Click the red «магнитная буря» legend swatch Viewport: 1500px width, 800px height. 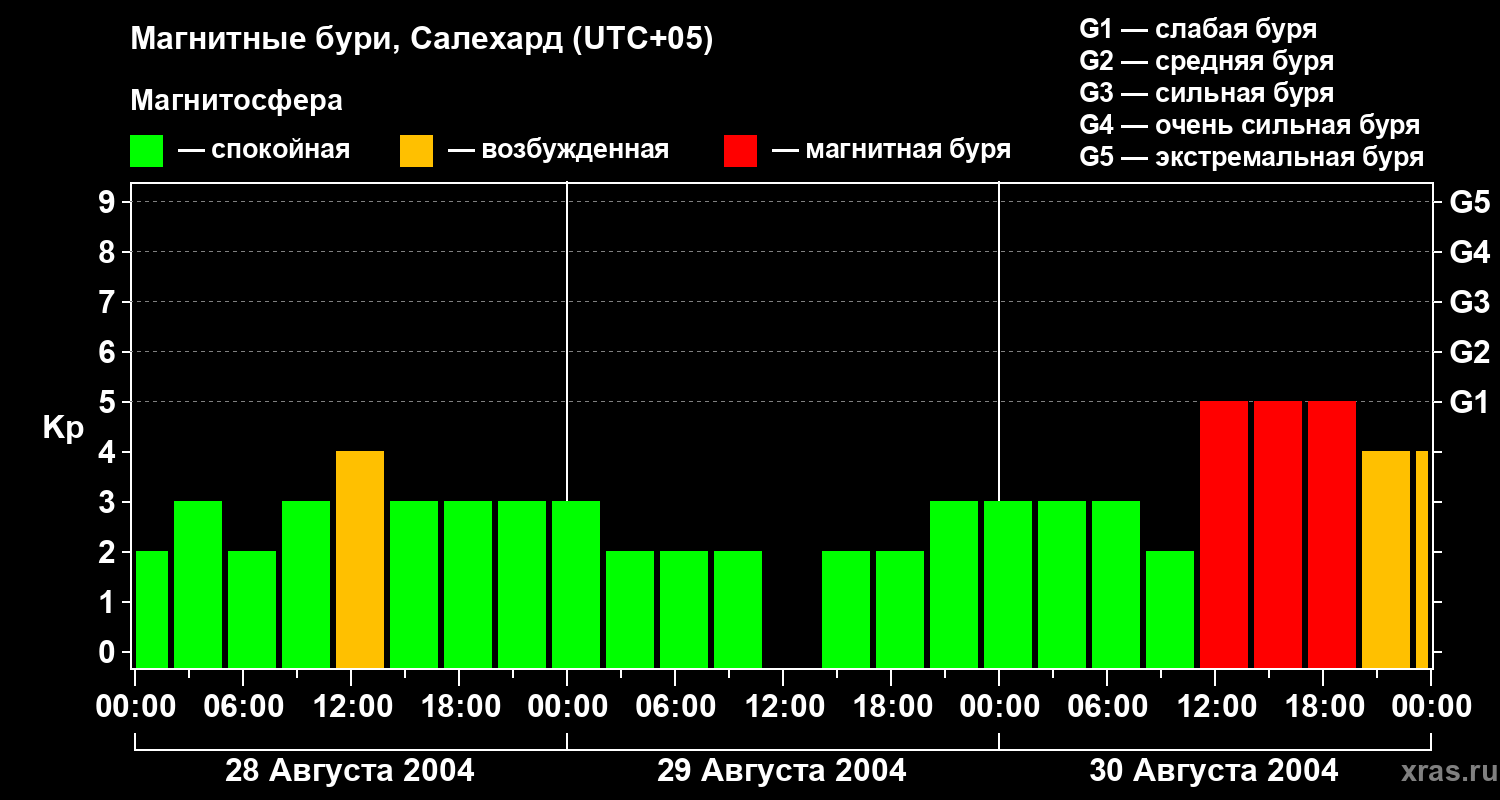[x=740, y=151]
